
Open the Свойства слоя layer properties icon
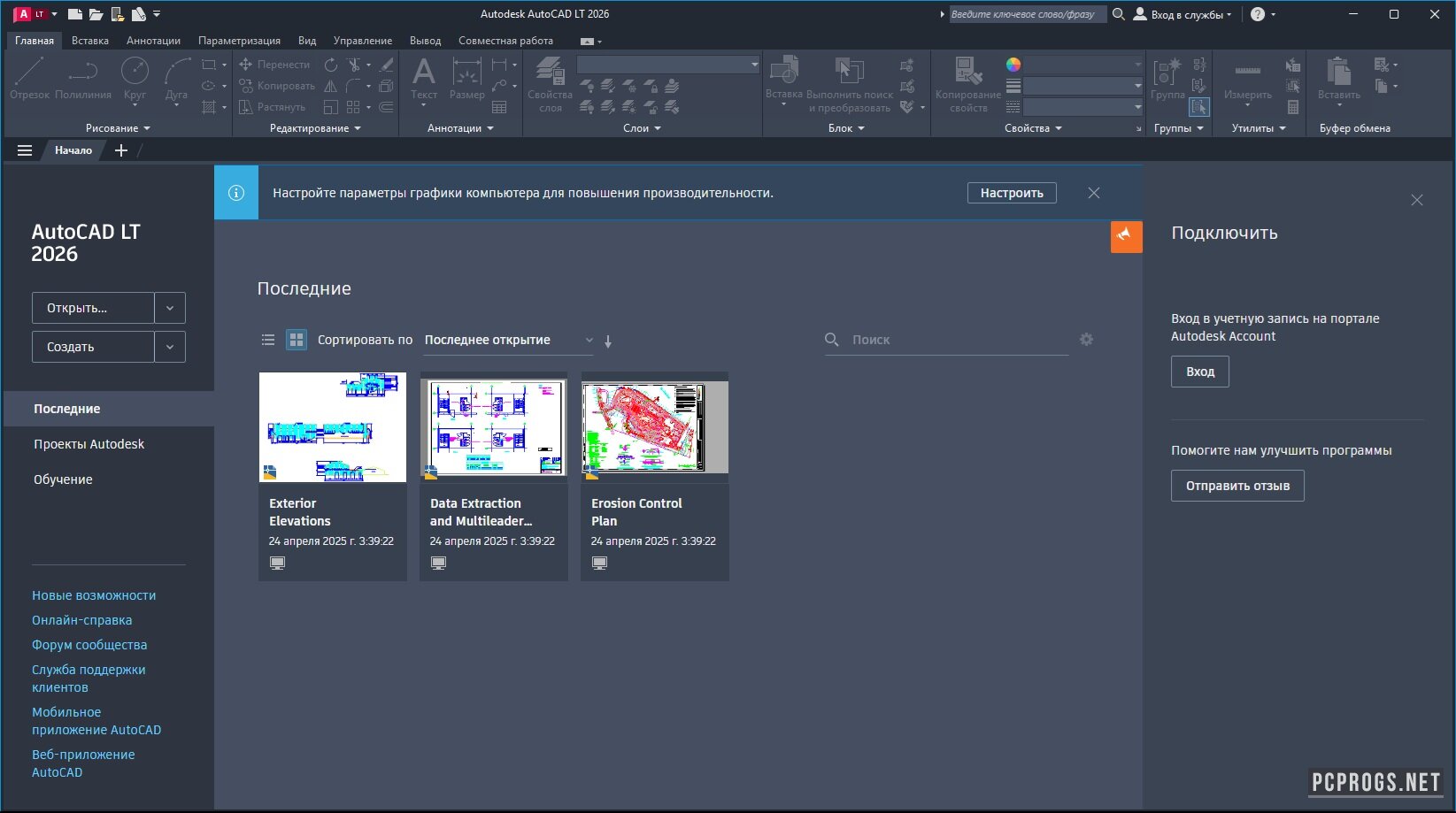(550, 73)
